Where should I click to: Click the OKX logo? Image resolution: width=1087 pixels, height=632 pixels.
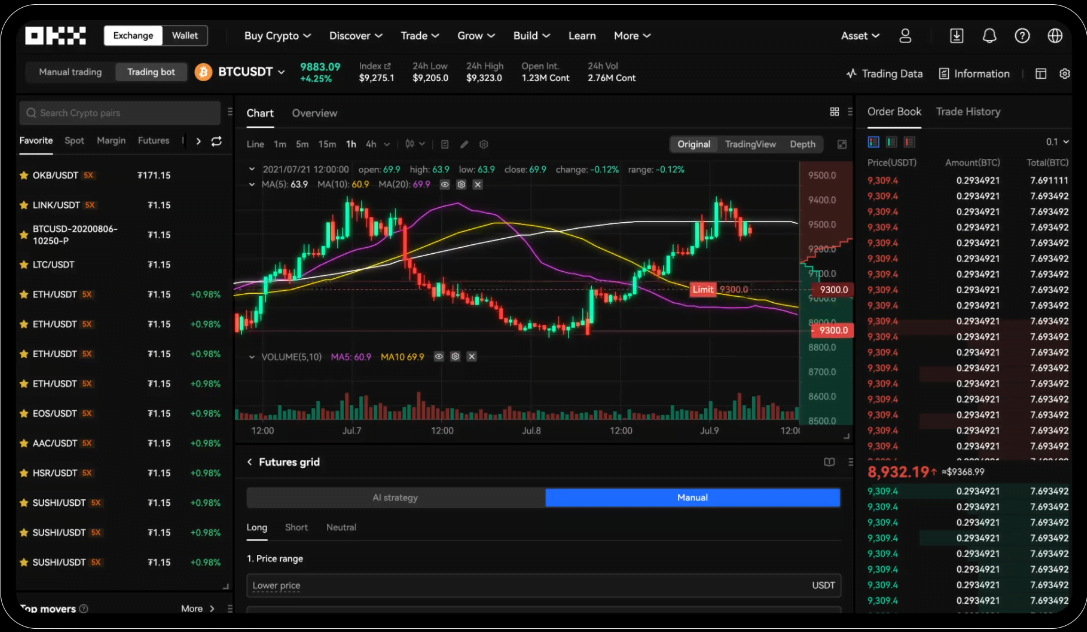point(55,36)
